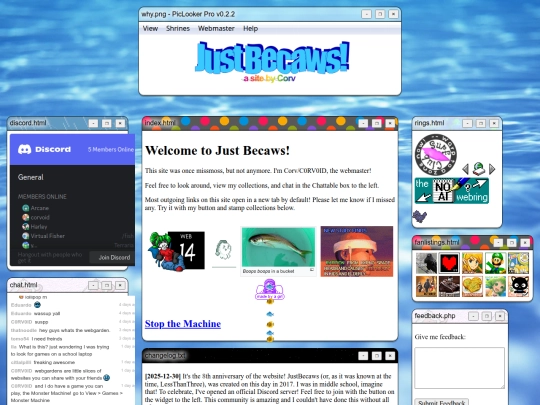The height and width of the screenshot is (405, 540).
Task: Click the 'I need freinds' chat message
Action: 47,339
